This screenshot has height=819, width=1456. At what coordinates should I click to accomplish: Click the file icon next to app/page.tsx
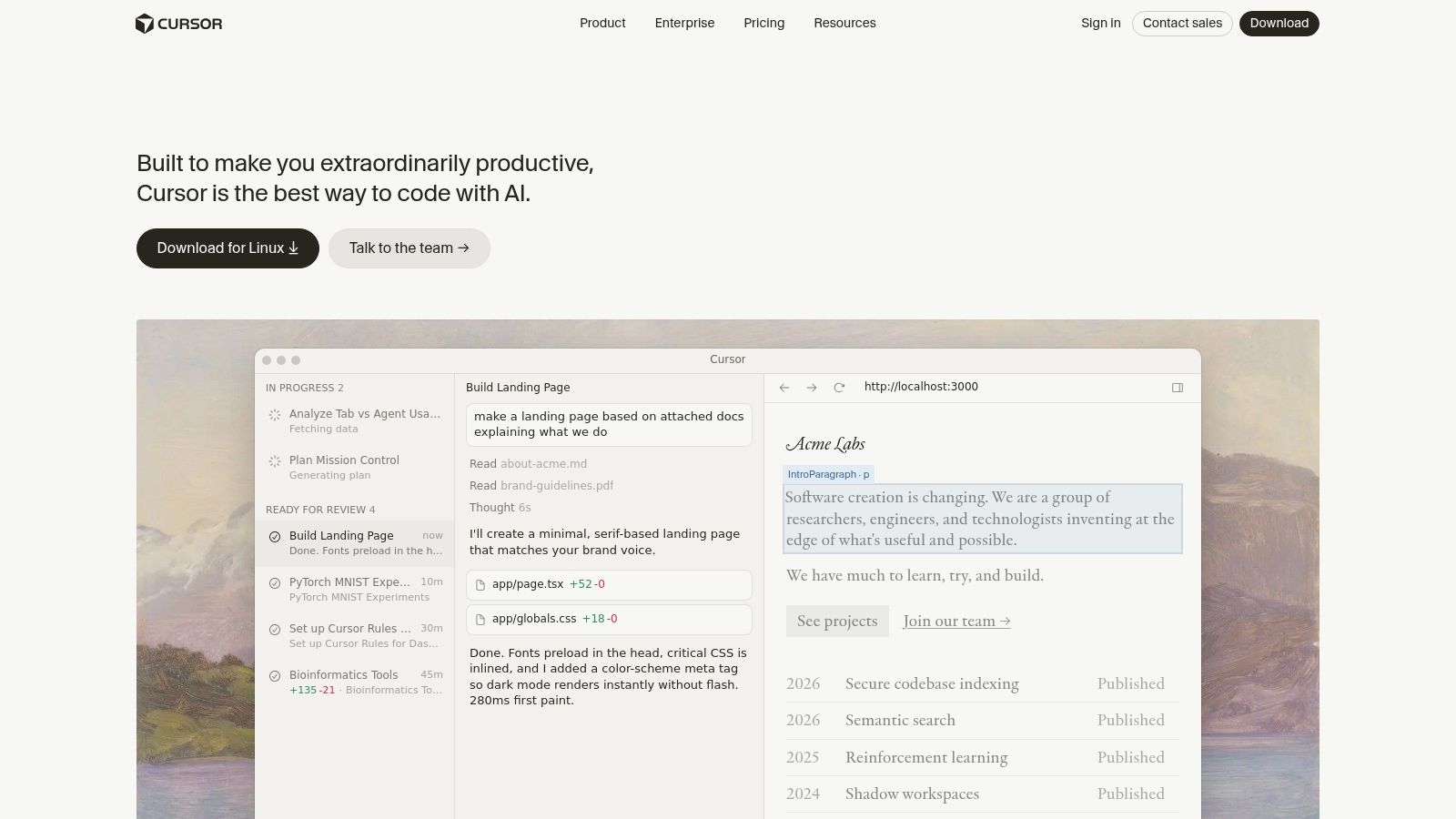(480, 585)
